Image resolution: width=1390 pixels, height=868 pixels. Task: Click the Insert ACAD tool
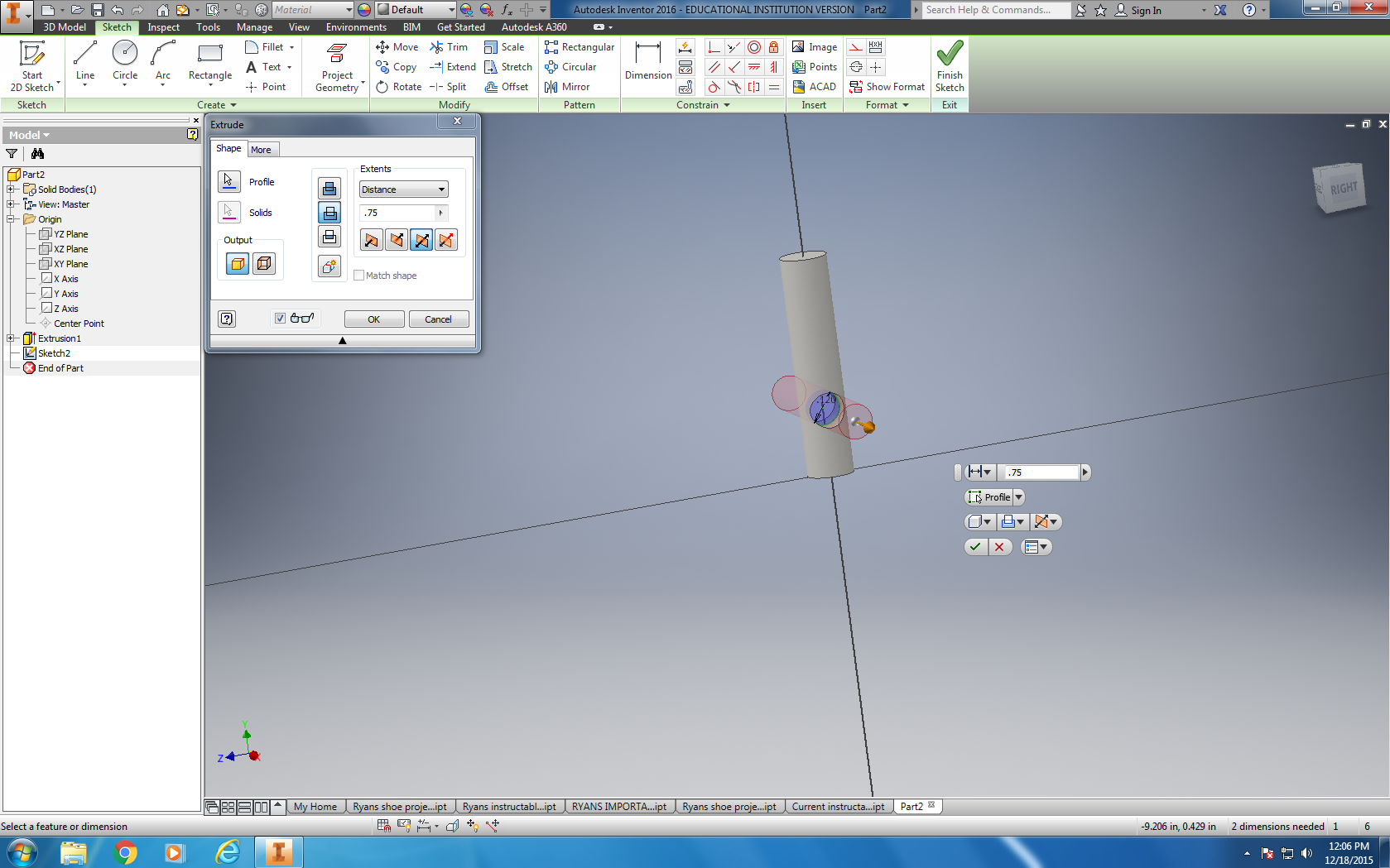(x=815, y=87)
